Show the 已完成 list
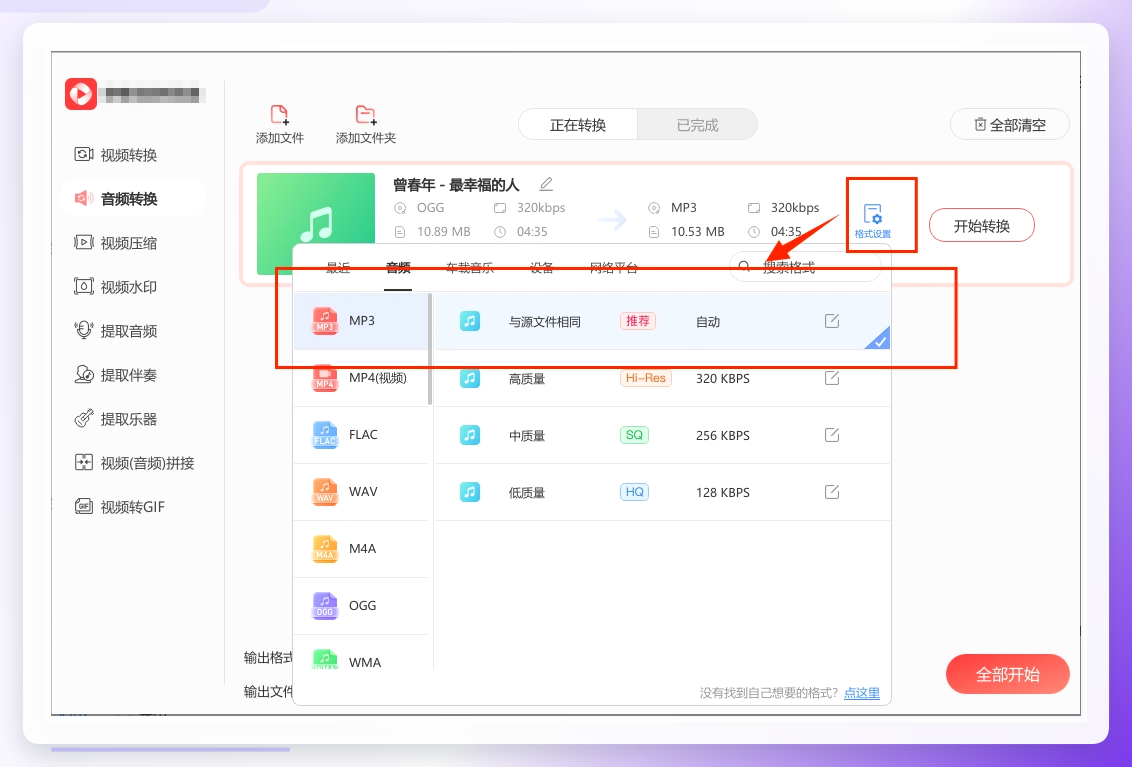Screen dimensions: 1132x767 click(x=697, y=125)
